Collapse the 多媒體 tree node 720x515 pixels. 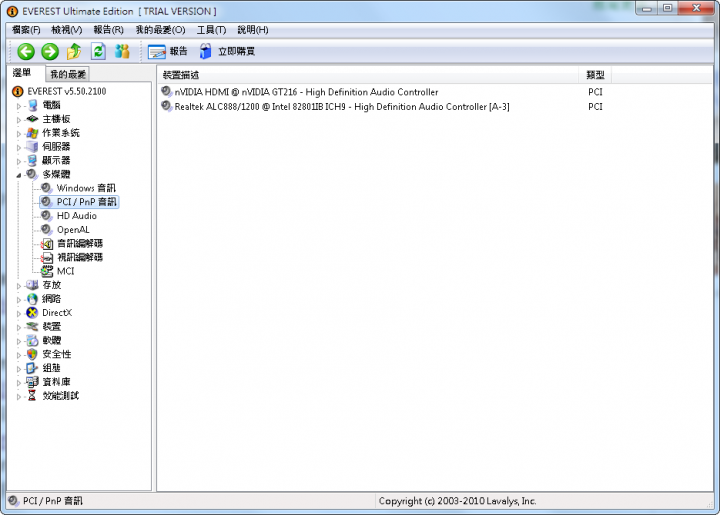click(x=19, y=175)
